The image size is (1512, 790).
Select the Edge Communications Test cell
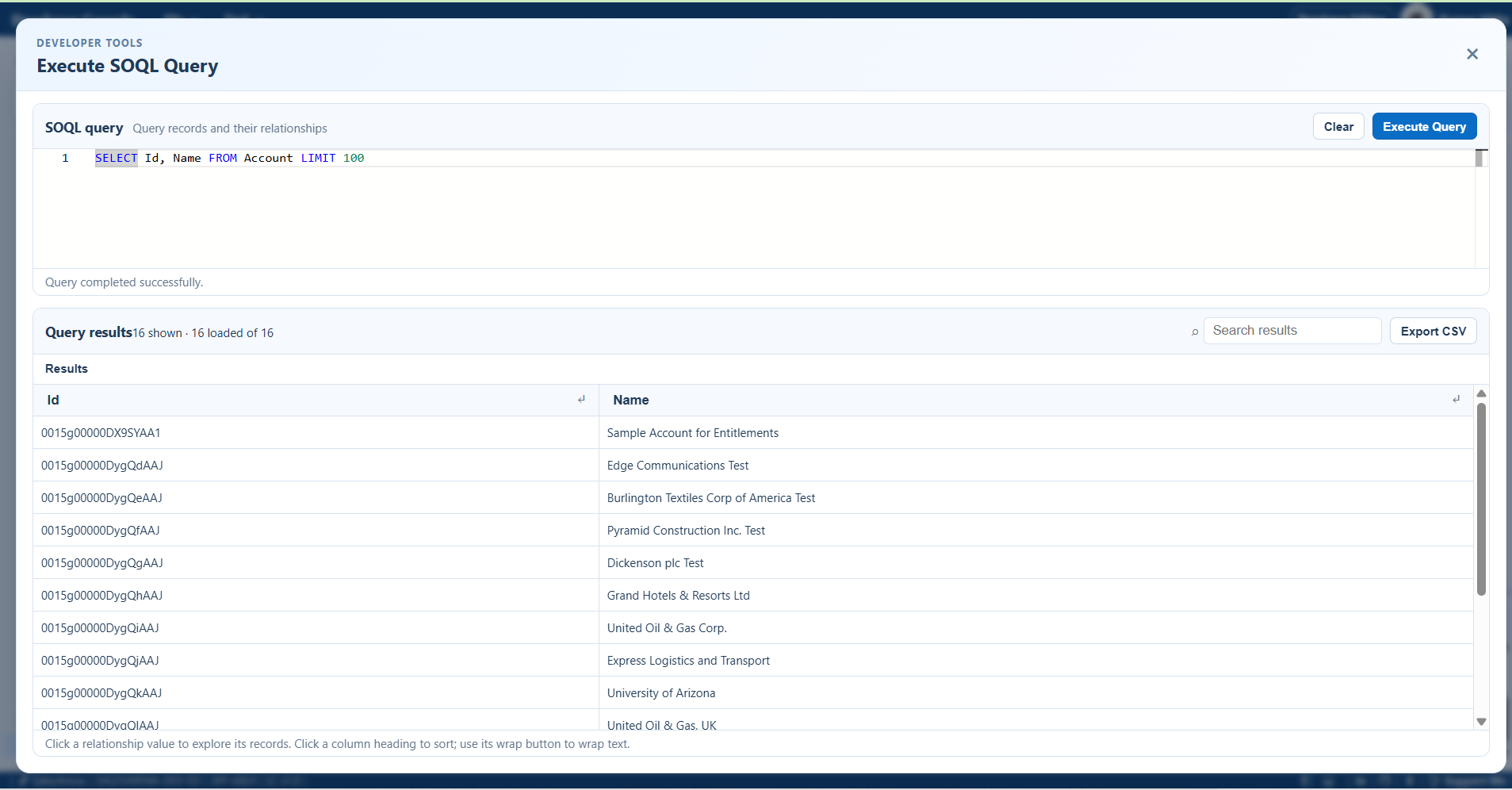pos(1035,466)
